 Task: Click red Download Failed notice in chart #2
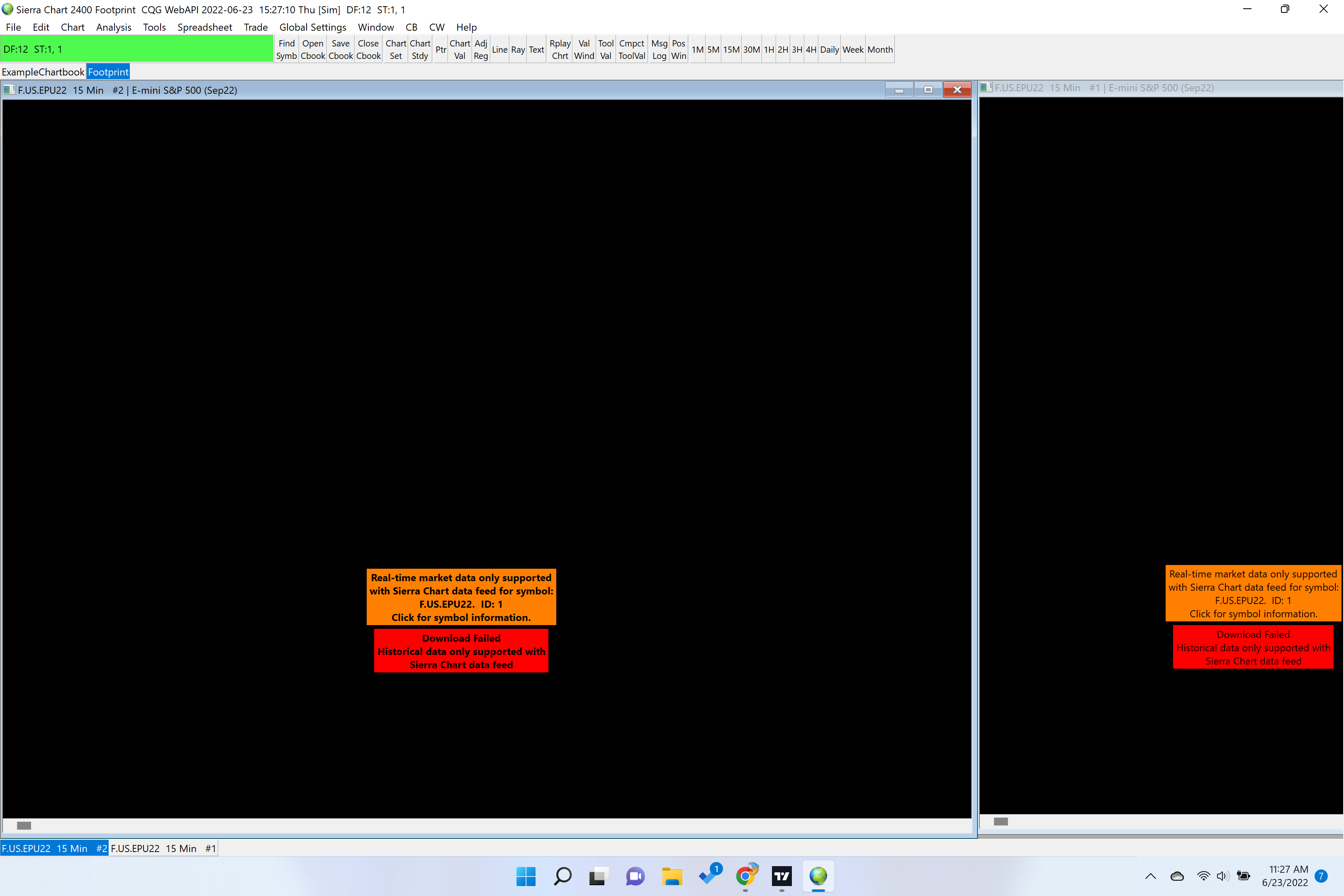point(461,651)
